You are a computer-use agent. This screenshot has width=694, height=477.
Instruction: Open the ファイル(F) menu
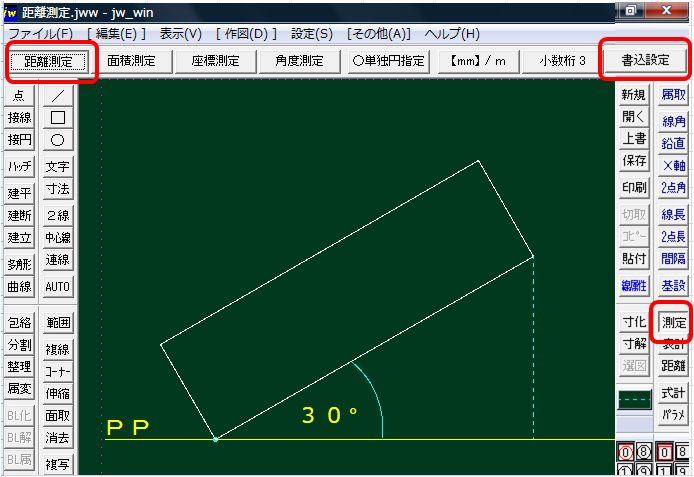pos(40,33)
